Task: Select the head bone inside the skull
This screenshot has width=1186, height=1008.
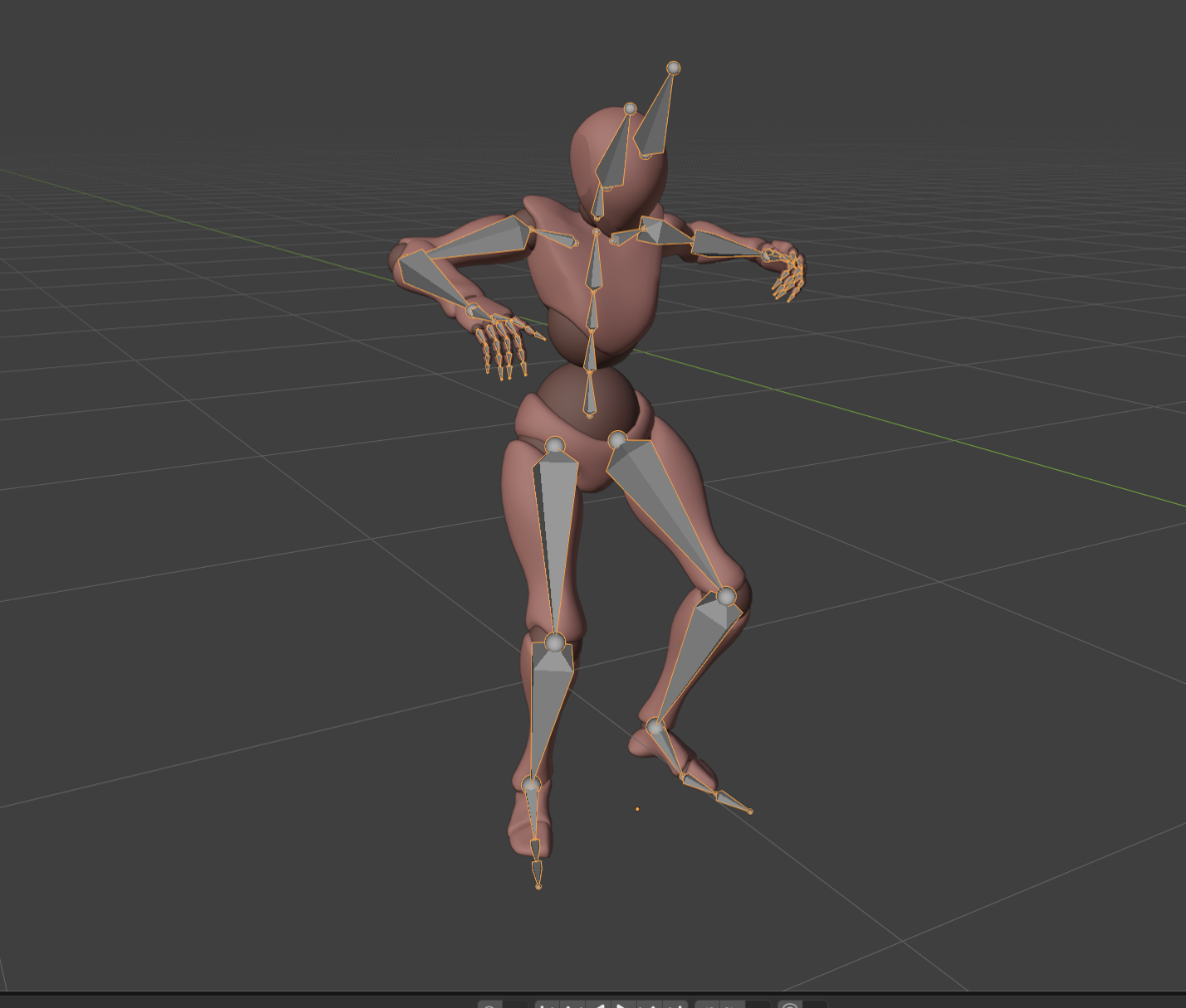Action: click(615, 154)
